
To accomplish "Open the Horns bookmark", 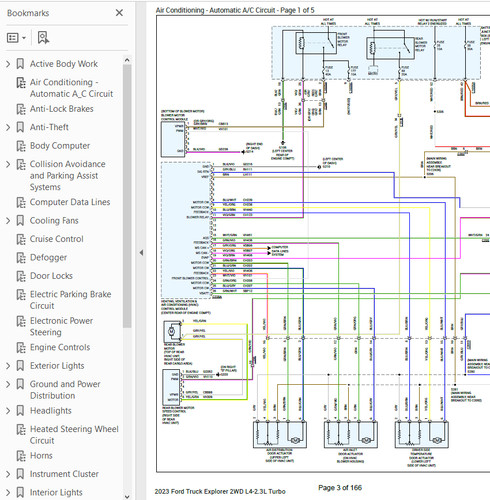I will 41,456.
